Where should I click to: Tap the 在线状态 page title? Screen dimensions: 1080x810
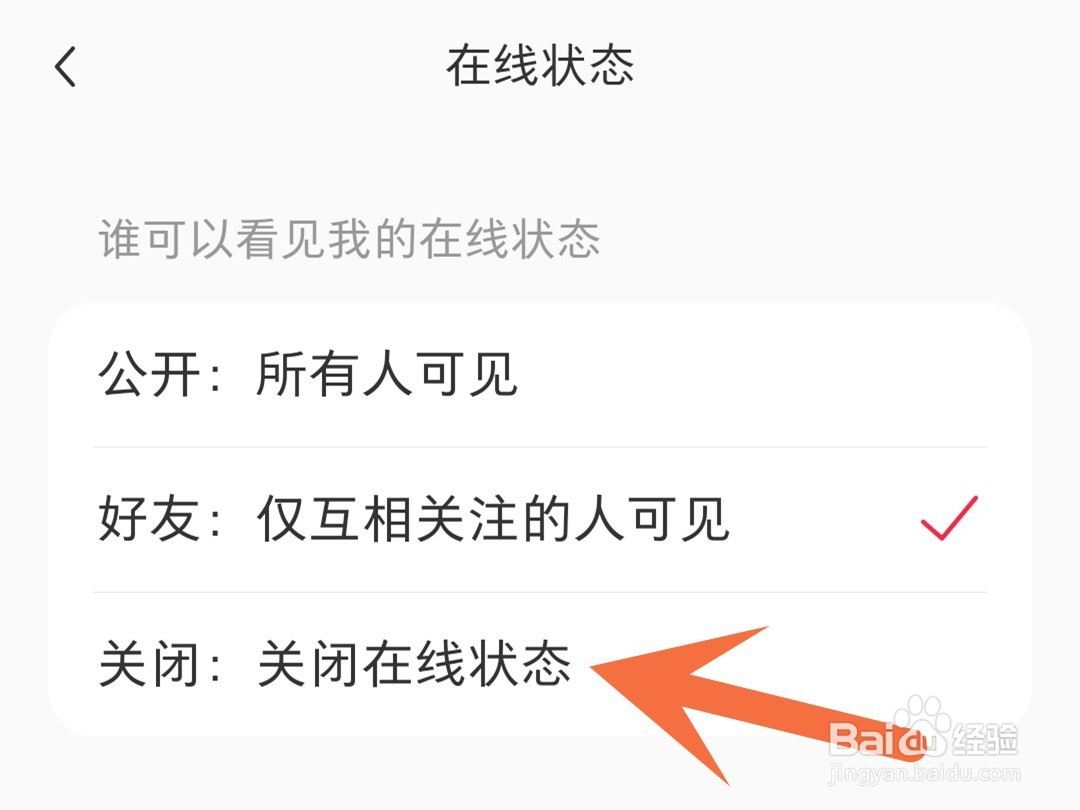[540, 66]
